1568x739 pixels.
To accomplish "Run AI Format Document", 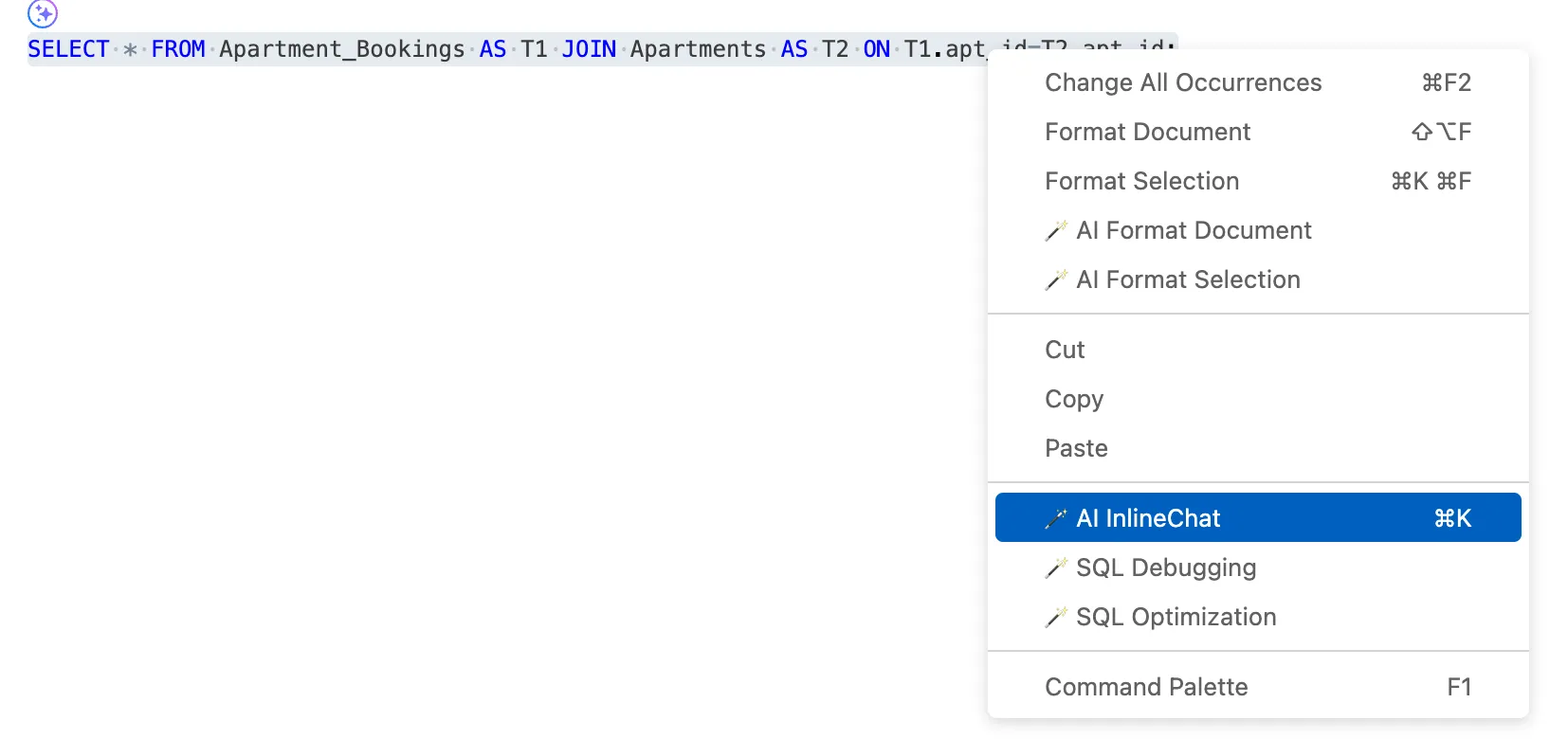I will 1194,230.
